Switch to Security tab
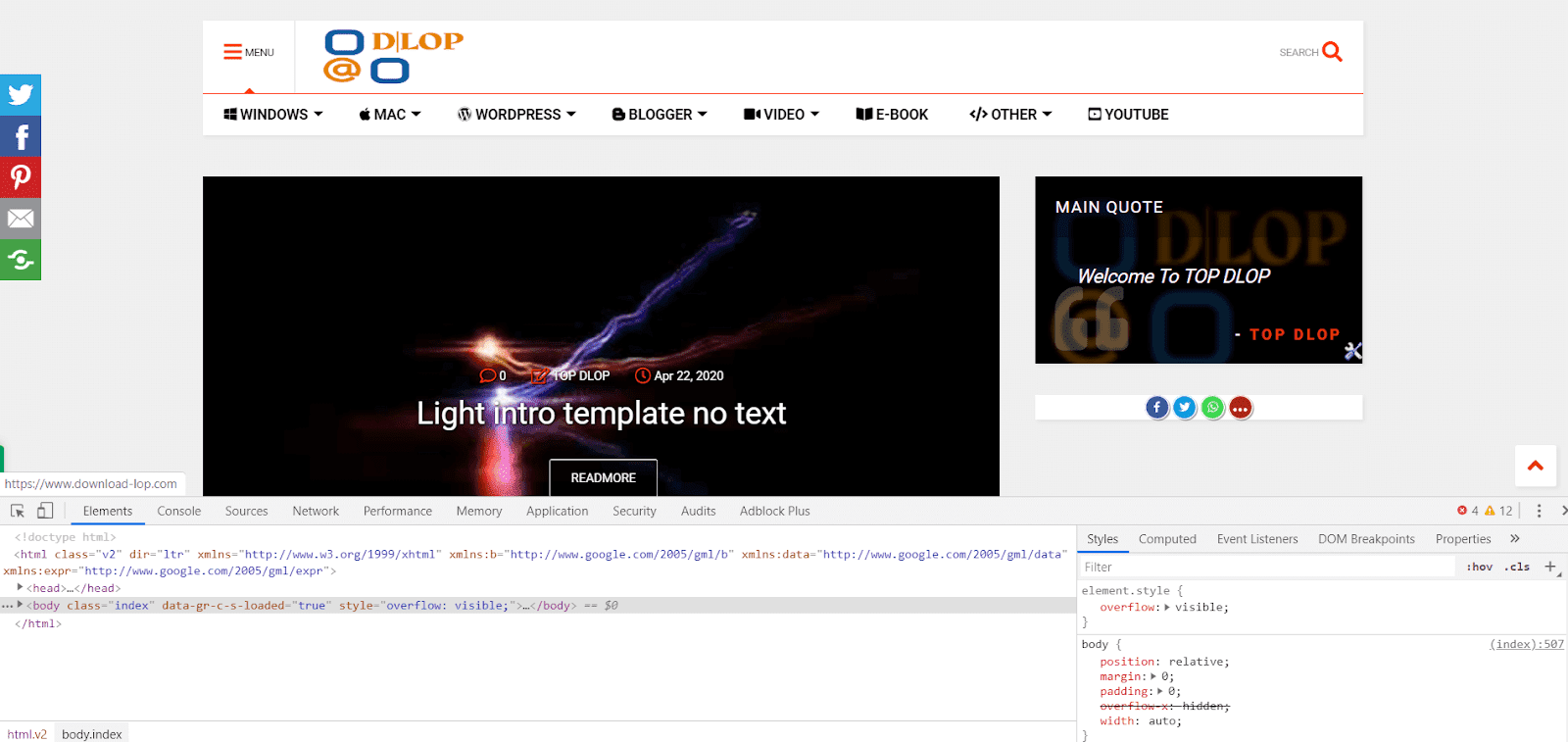1568x742 pixels. (x=635, y=511)
